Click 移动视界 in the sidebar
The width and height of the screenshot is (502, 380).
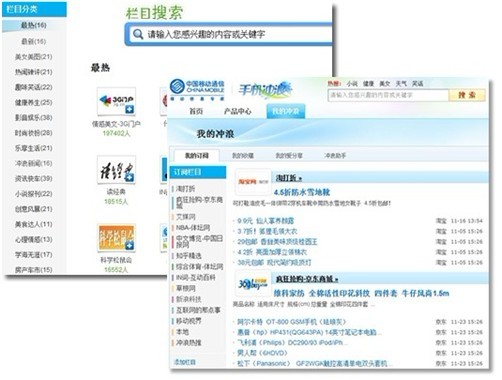189,321
